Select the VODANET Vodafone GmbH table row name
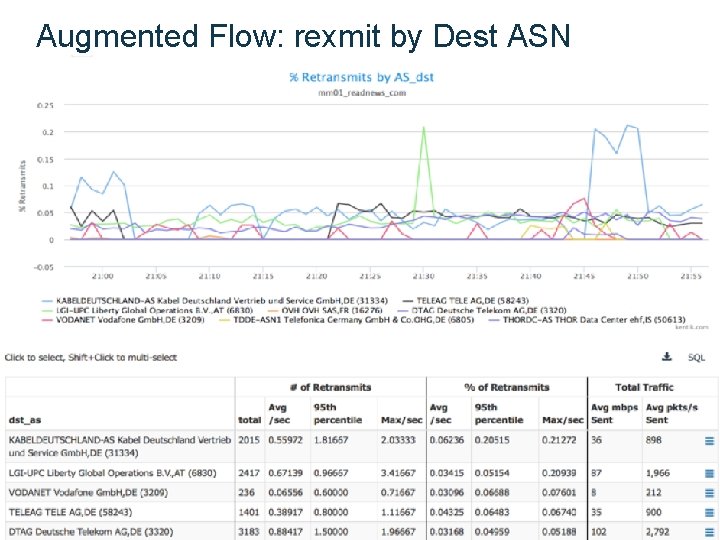The width and height of the screenshot is (720, 540). click(88, 493)
